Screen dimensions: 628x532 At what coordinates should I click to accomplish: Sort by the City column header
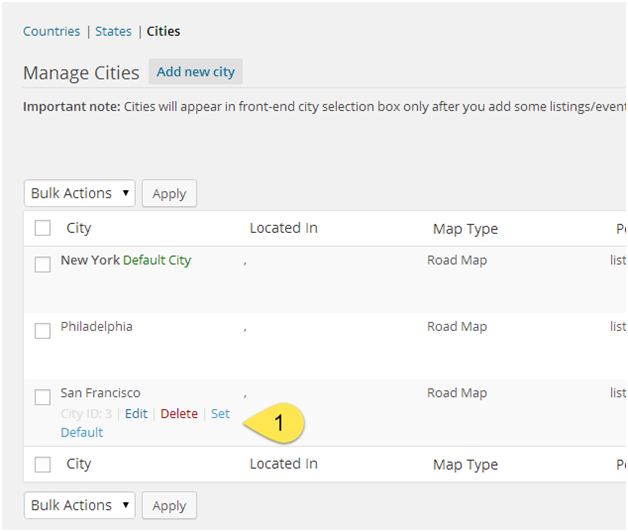79,228
